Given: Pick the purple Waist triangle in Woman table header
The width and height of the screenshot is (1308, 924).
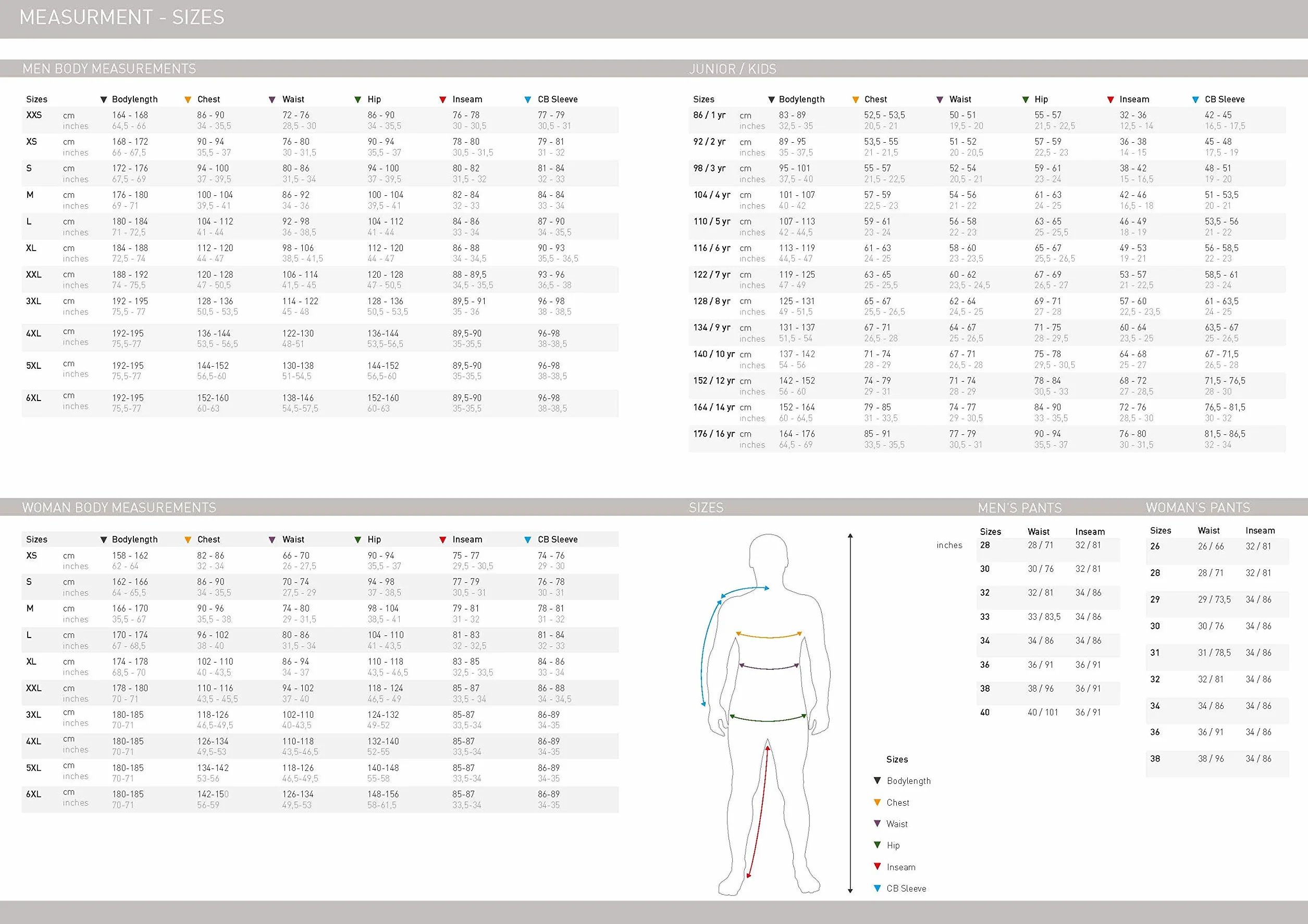Looking at the screenshot, I should coord(273,540).
